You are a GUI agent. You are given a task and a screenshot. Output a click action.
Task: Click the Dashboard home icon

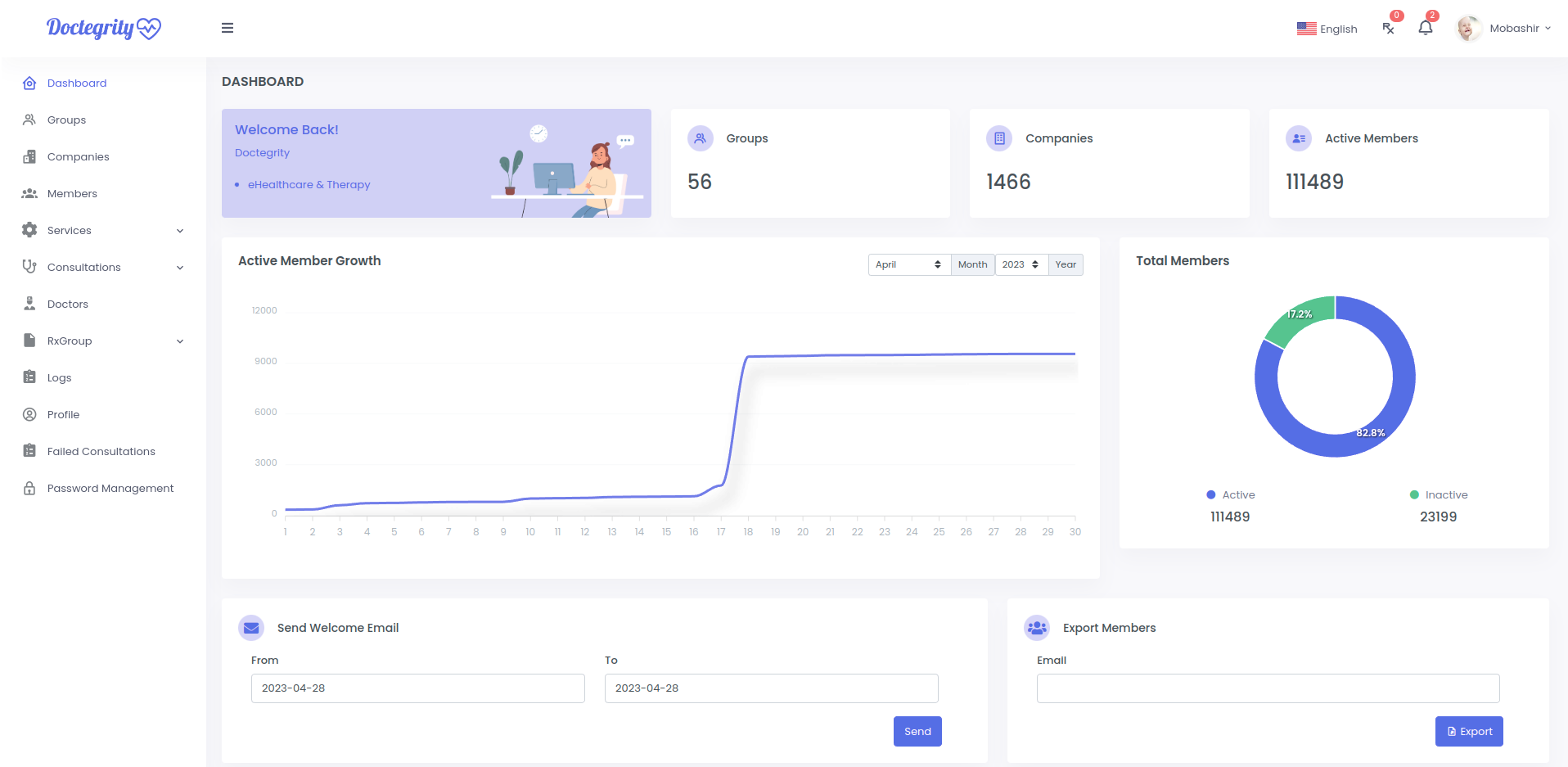pyautogui.click(x=29, y=83)
